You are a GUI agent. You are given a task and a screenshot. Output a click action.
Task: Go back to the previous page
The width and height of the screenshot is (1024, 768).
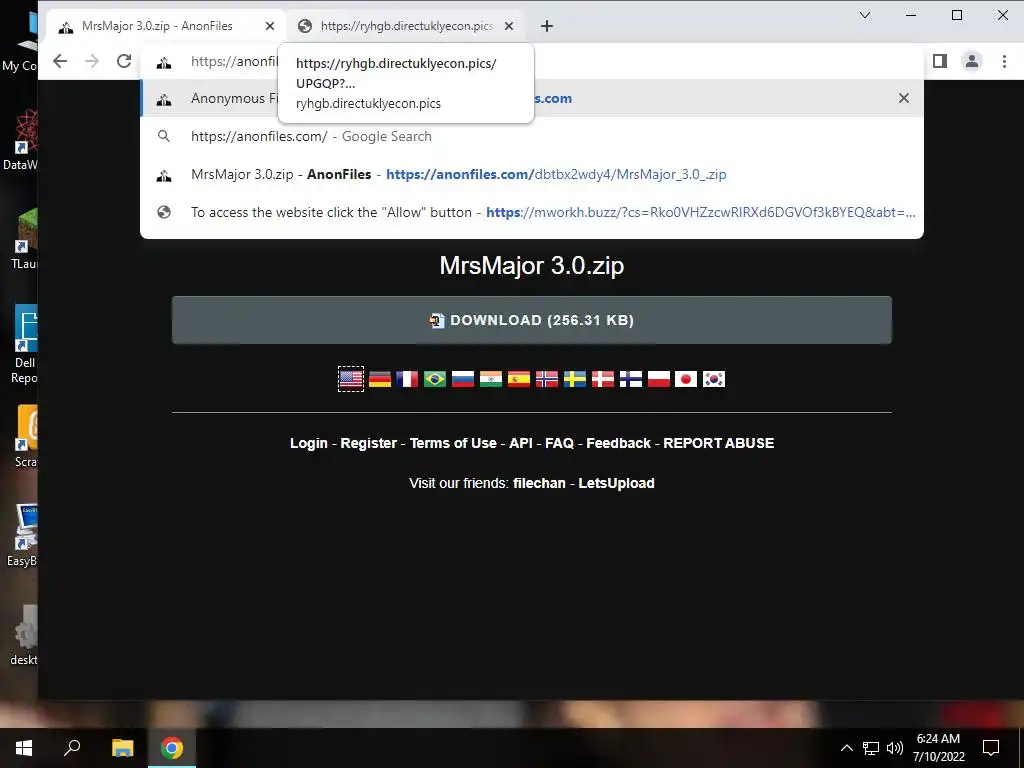click(x=59, y=61)
